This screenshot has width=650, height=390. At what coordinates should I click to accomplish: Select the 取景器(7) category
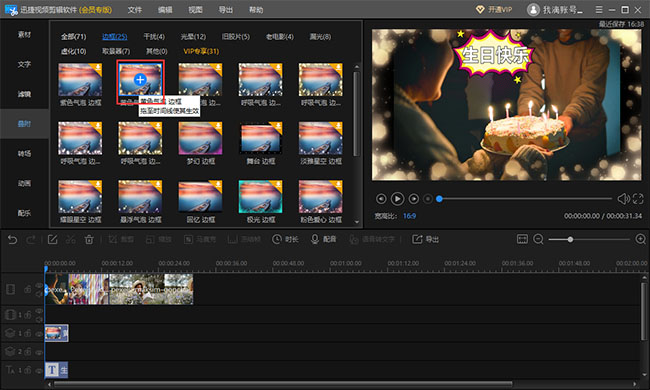coord(116,51)
